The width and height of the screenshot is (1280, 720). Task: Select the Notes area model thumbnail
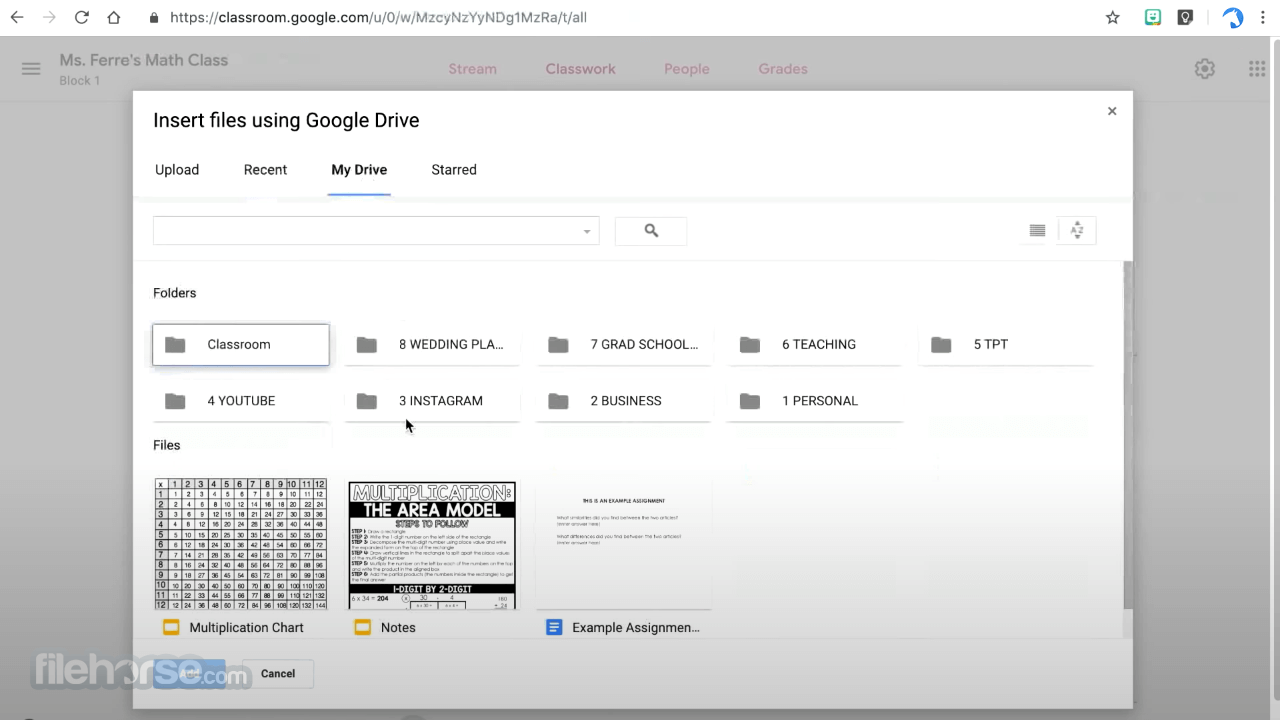coord(432,544)
